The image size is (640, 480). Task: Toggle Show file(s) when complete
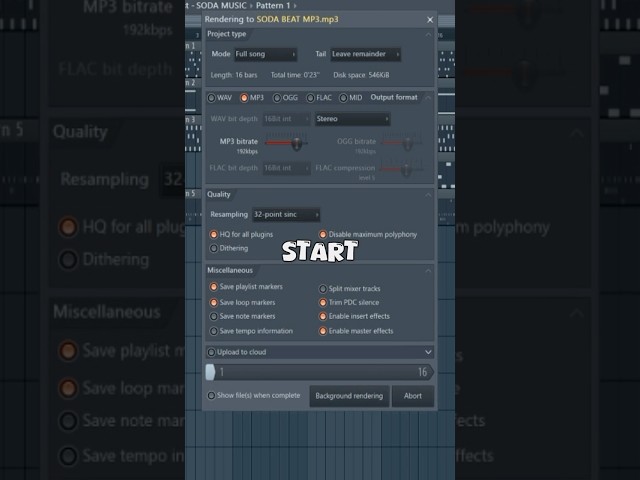pyautogui.click(x=211, y=396)
